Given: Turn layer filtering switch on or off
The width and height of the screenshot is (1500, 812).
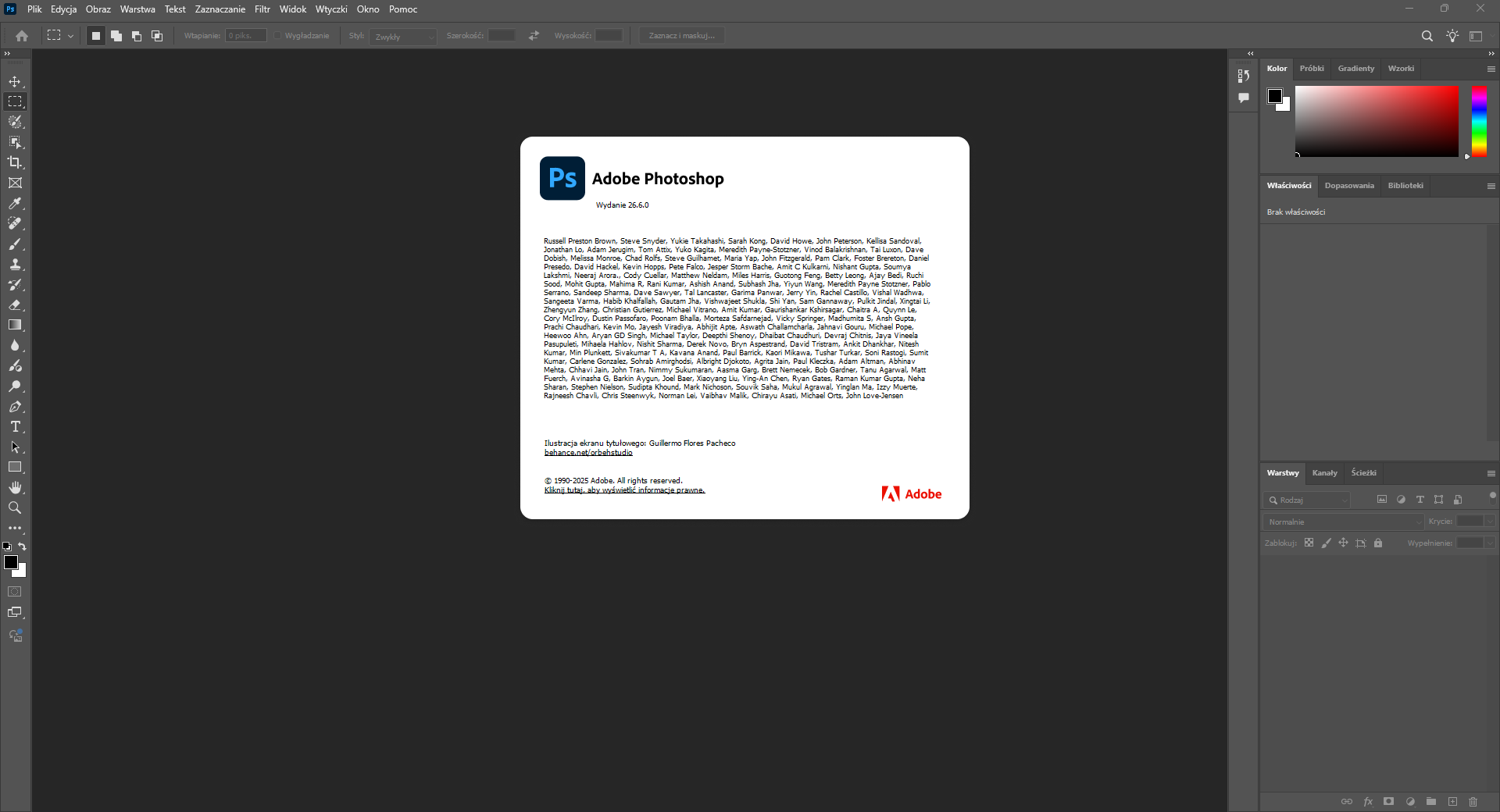Looking at the screenshot, I should coord(1492,496).
